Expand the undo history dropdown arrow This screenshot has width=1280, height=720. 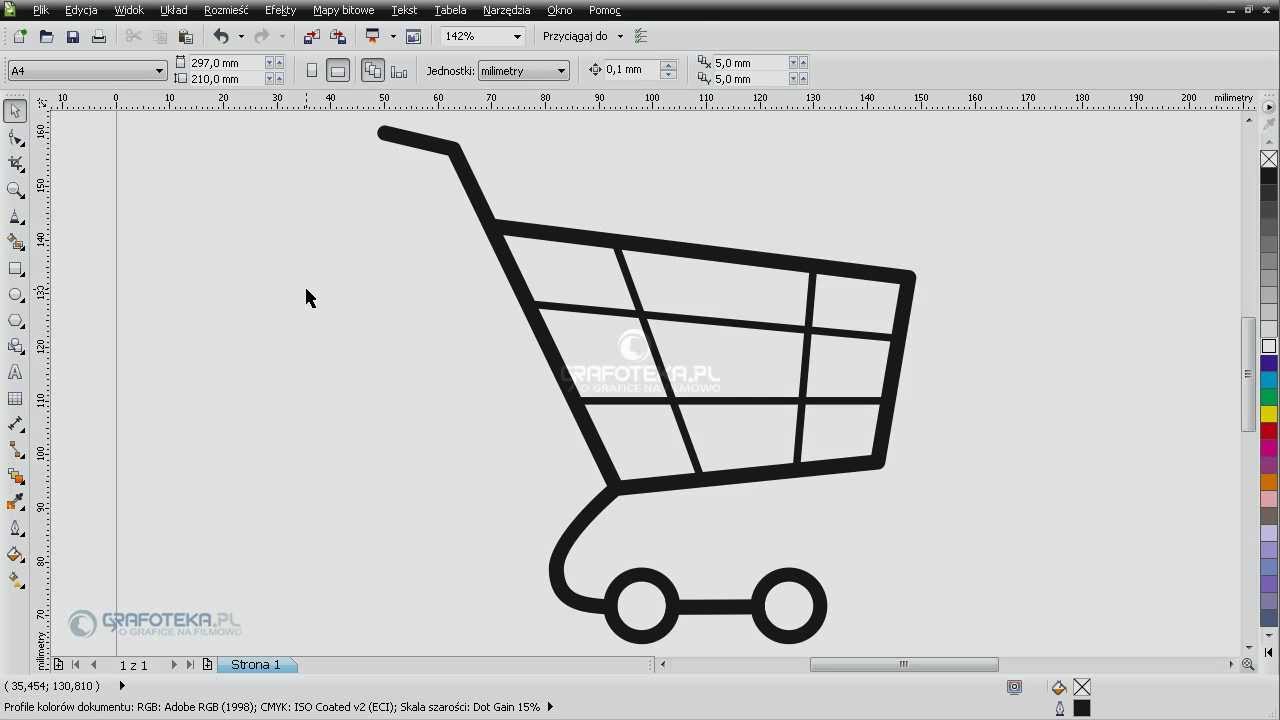(x=241, y=37)
